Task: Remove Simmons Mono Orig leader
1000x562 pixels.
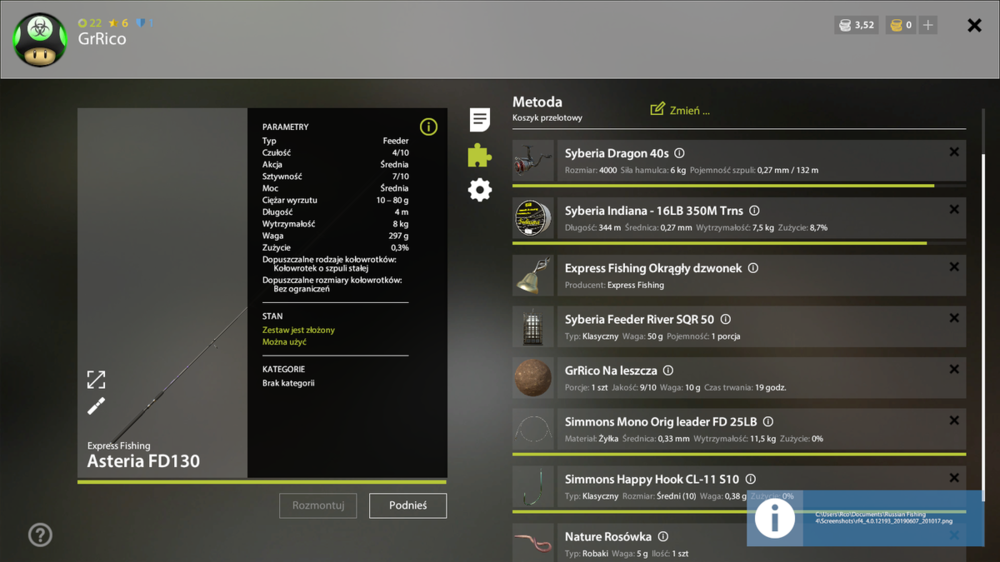Action: [x=954, y=420]
